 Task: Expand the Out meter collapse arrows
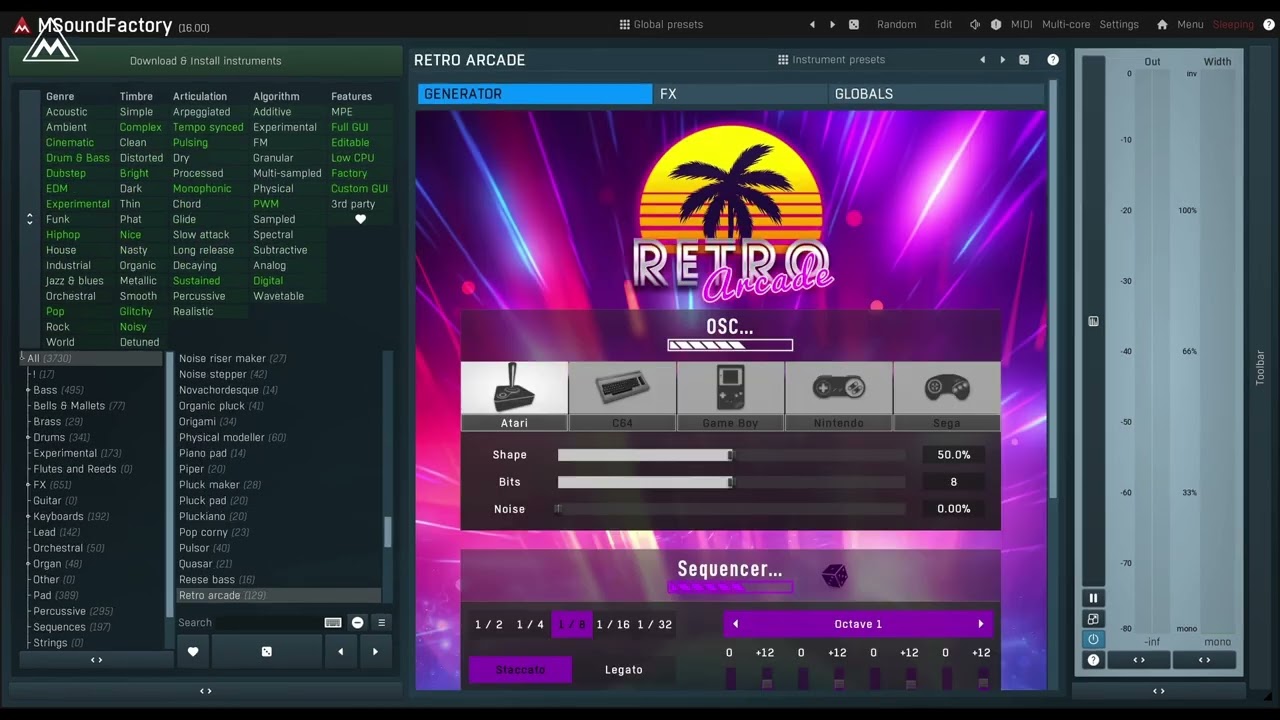click(1139, 660)
